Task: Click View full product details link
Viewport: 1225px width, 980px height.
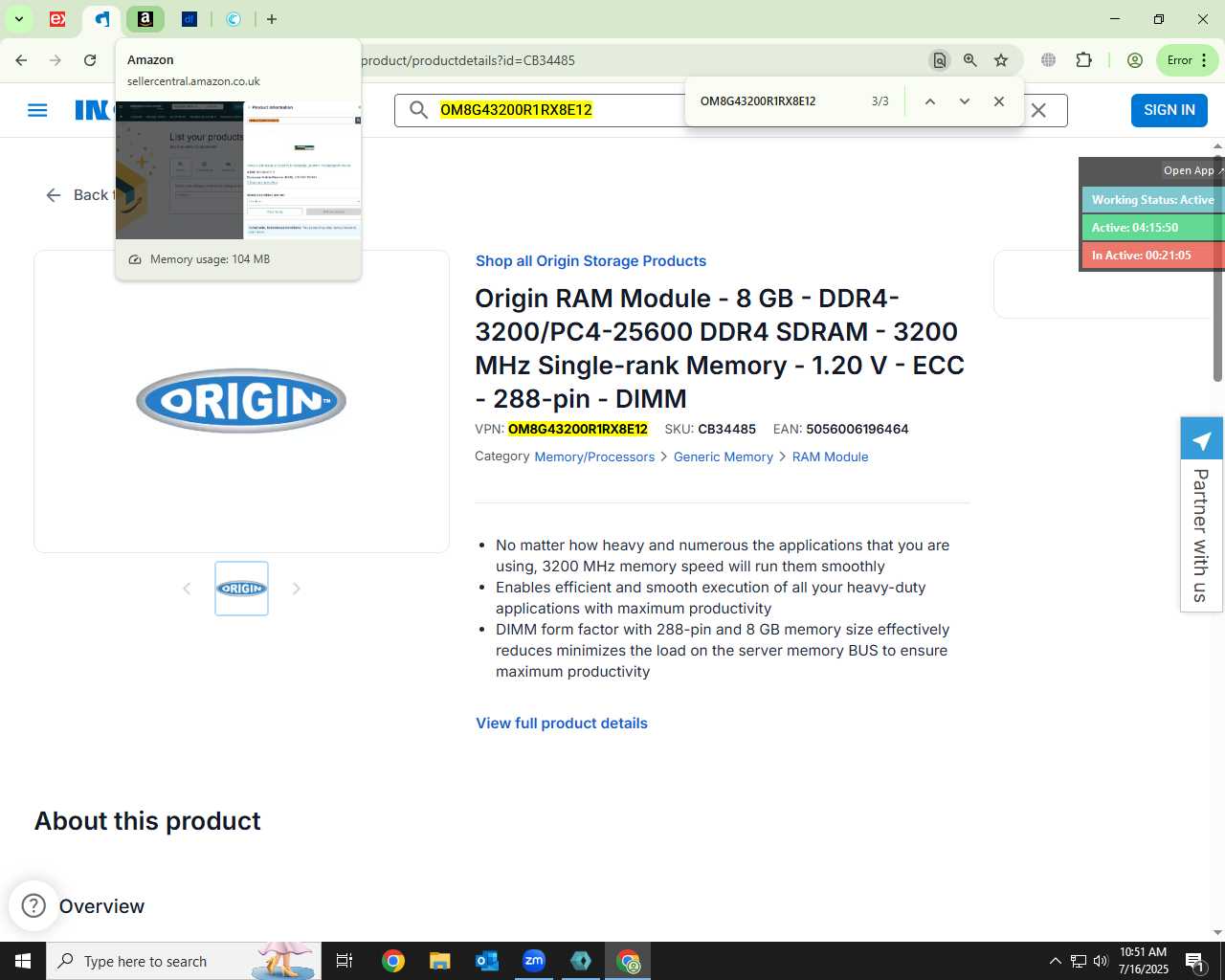Action: coord(562,724)
